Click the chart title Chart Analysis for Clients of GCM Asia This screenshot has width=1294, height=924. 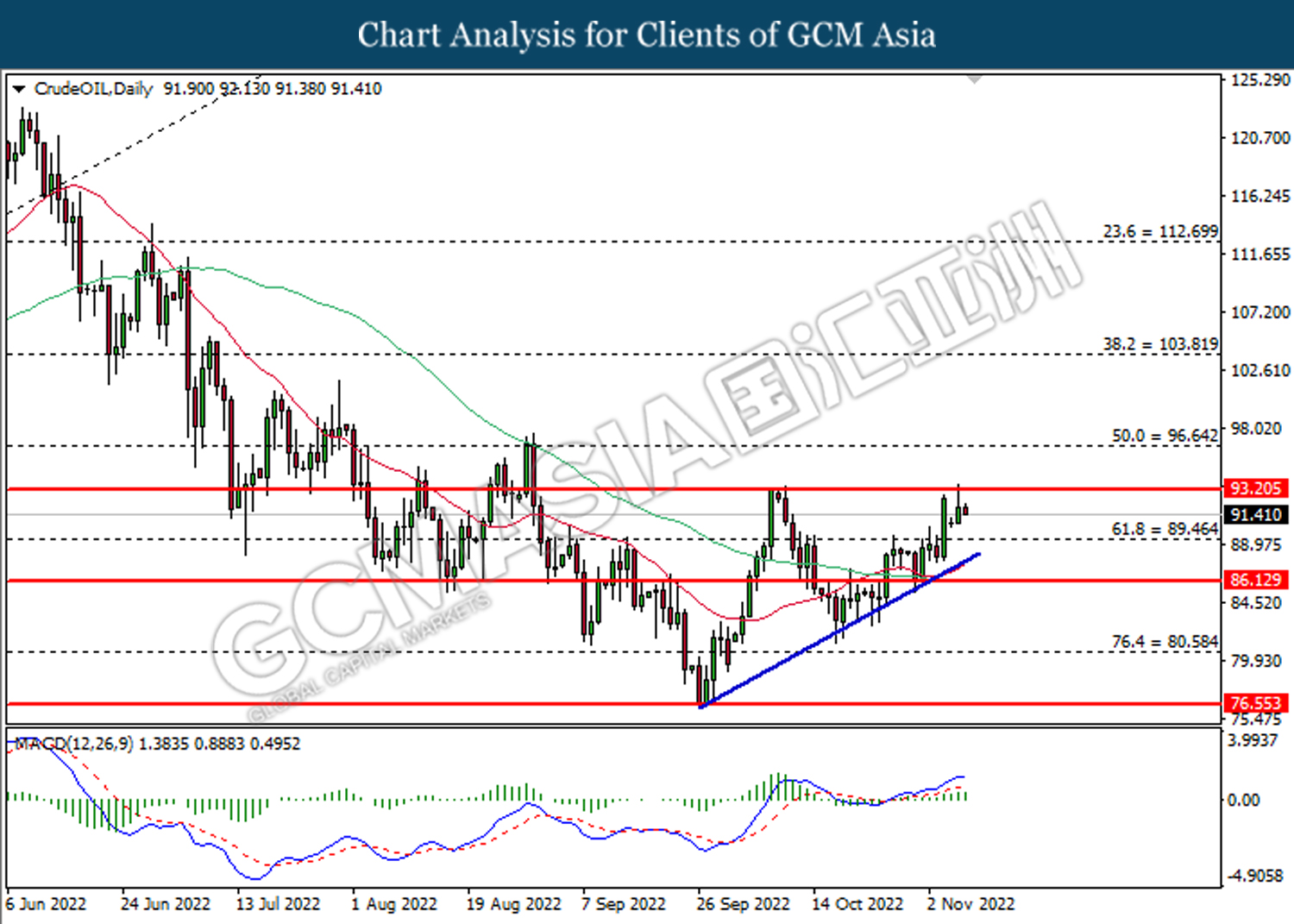(x=647, y=35)
